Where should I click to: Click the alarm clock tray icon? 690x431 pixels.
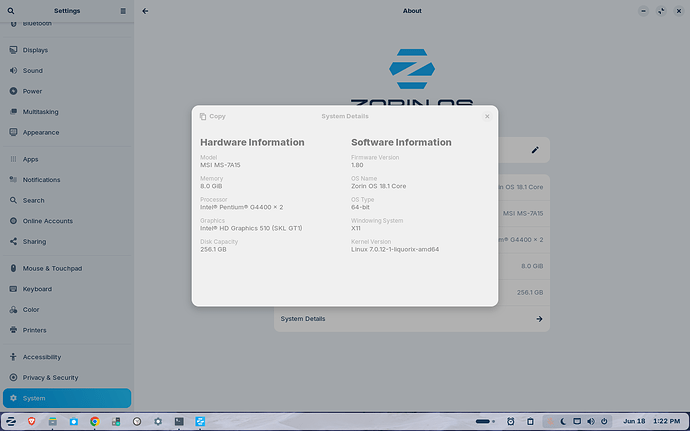click(510, 422)
